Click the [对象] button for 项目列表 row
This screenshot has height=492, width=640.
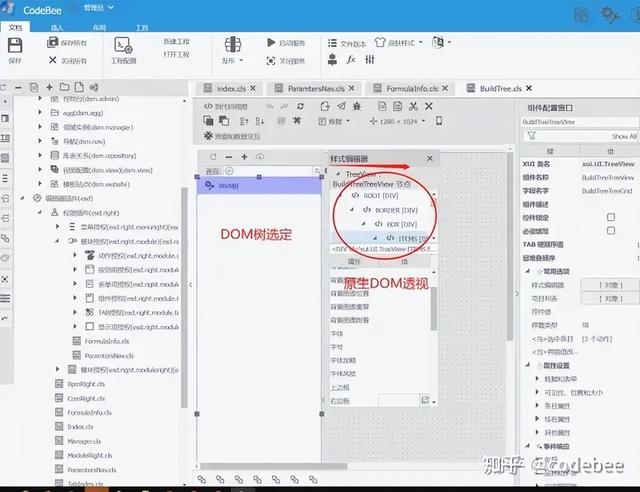point(611,298)
